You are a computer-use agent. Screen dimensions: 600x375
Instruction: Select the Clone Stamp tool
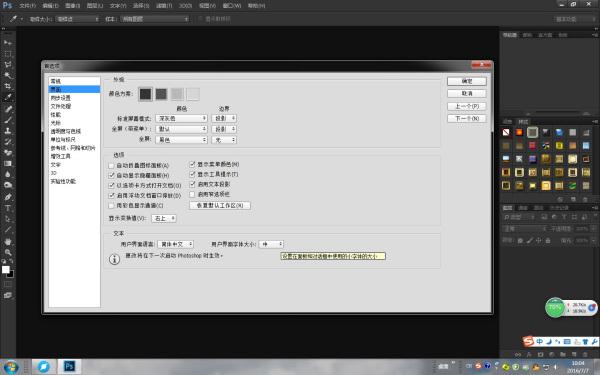pos(8,131)
